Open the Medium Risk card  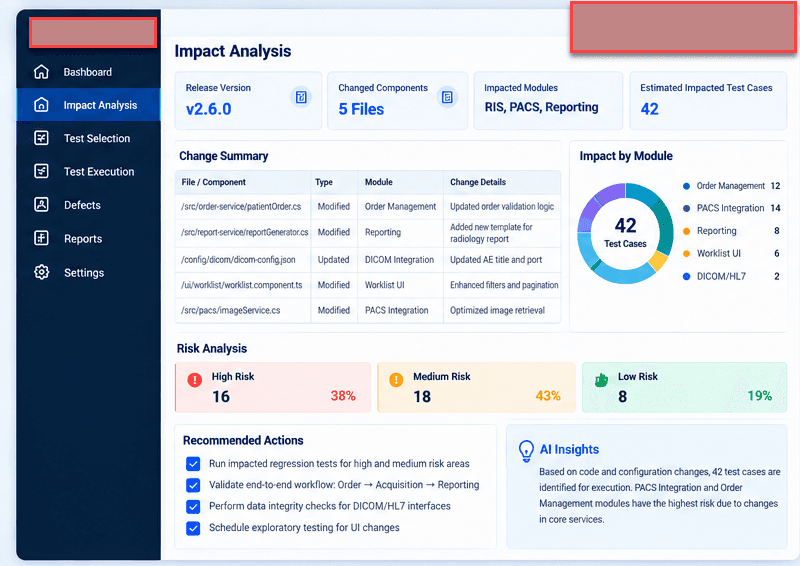[476, 387]
